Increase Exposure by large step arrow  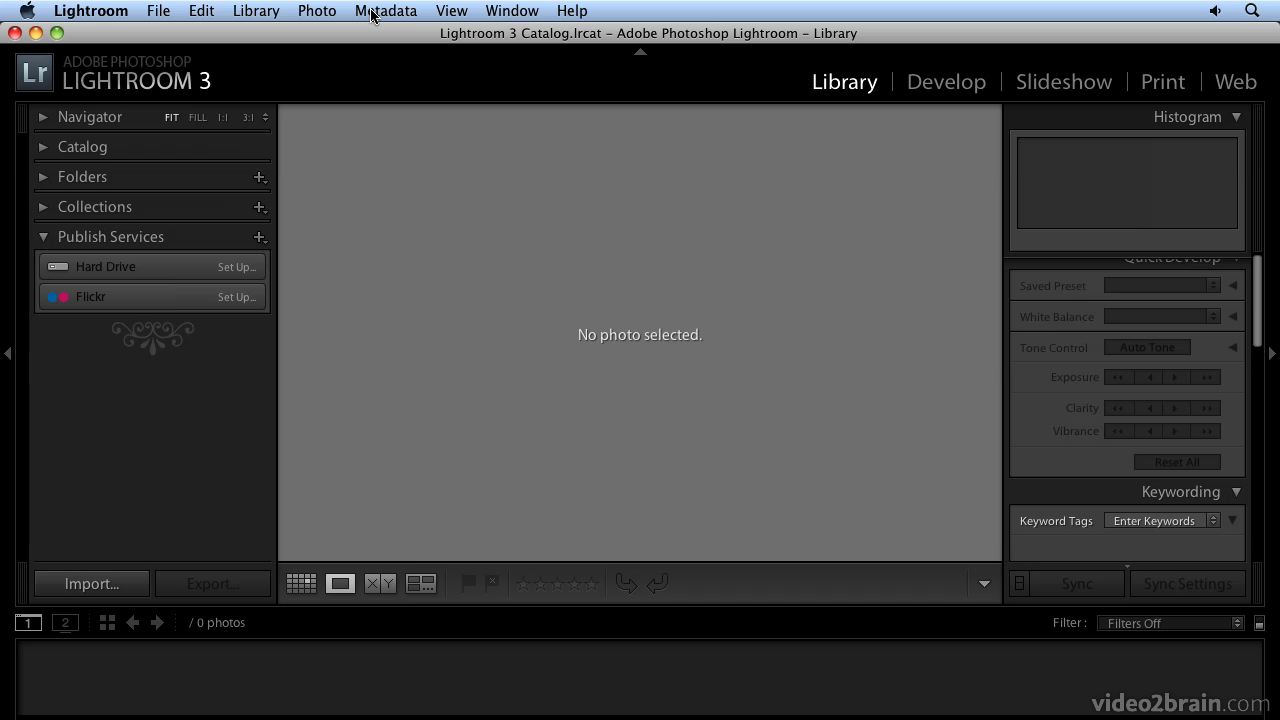[1207, 377]
